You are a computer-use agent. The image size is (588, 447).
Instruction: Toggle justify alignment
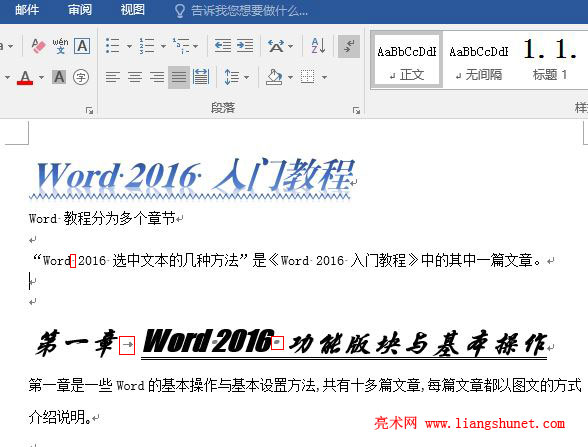coord(179,77)
